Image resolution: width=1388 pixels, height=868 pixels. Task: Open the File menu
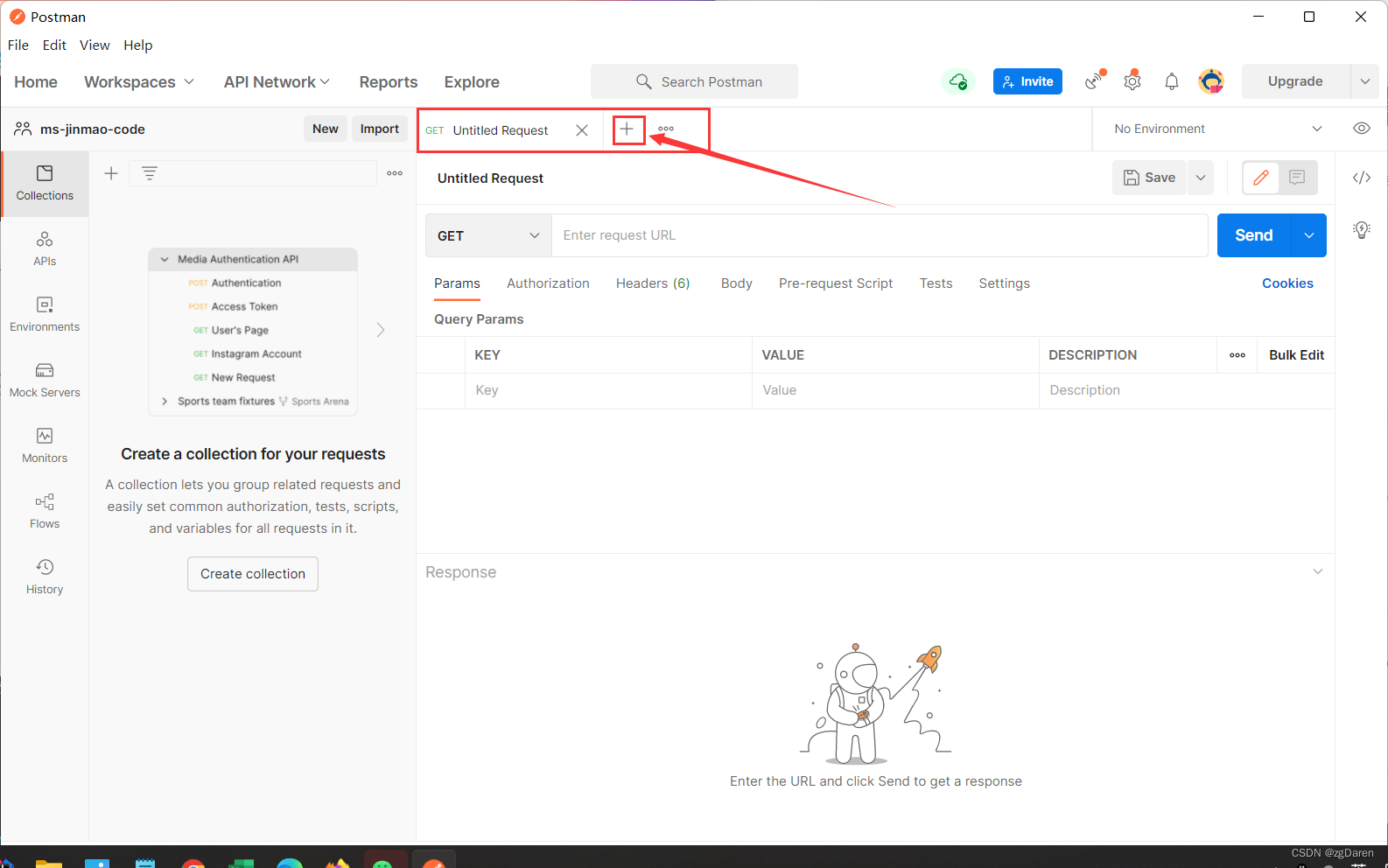[x=18, y=45]
